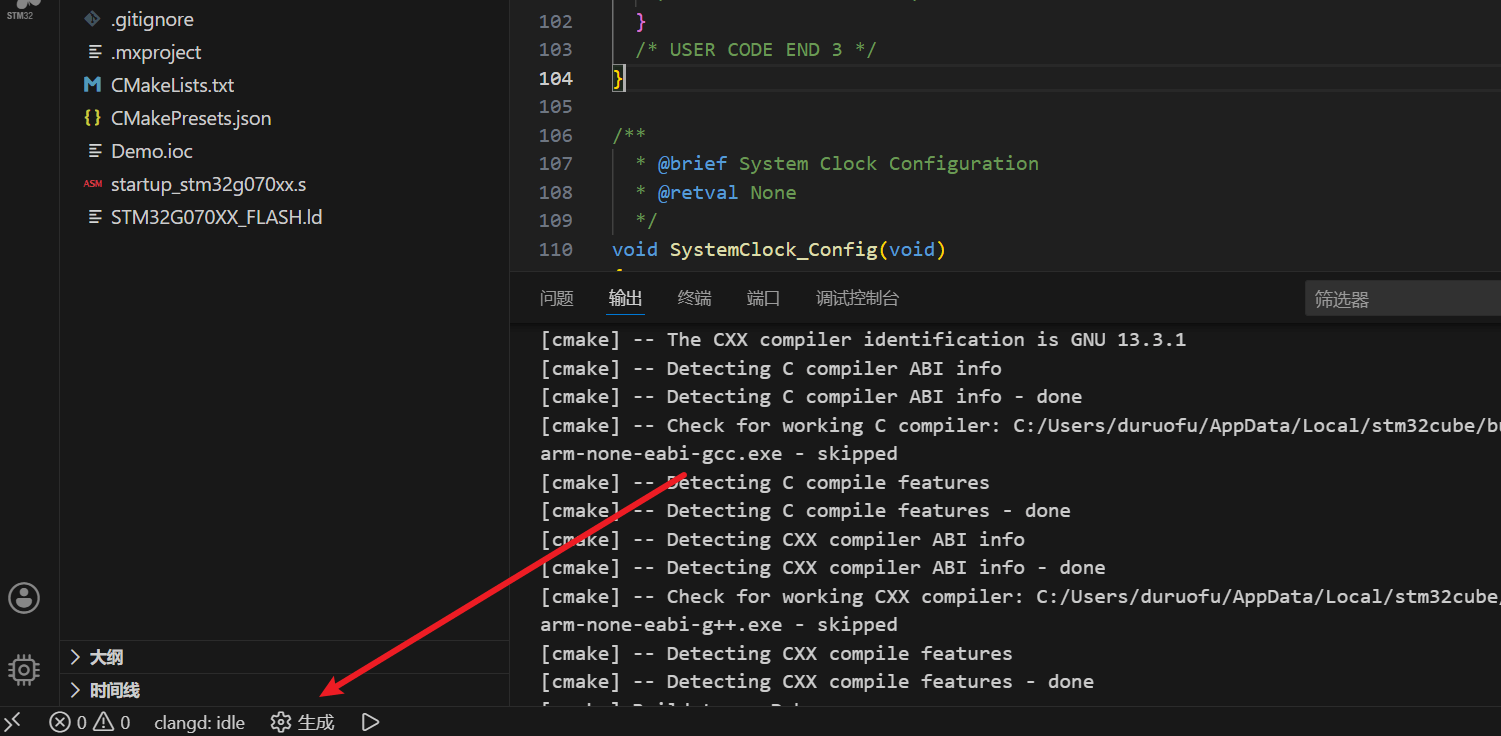Open STM32G070XX_FLASH.ld linker script
The height and width of the screenshot is (736, 1501).
click(x=216, y=217)
